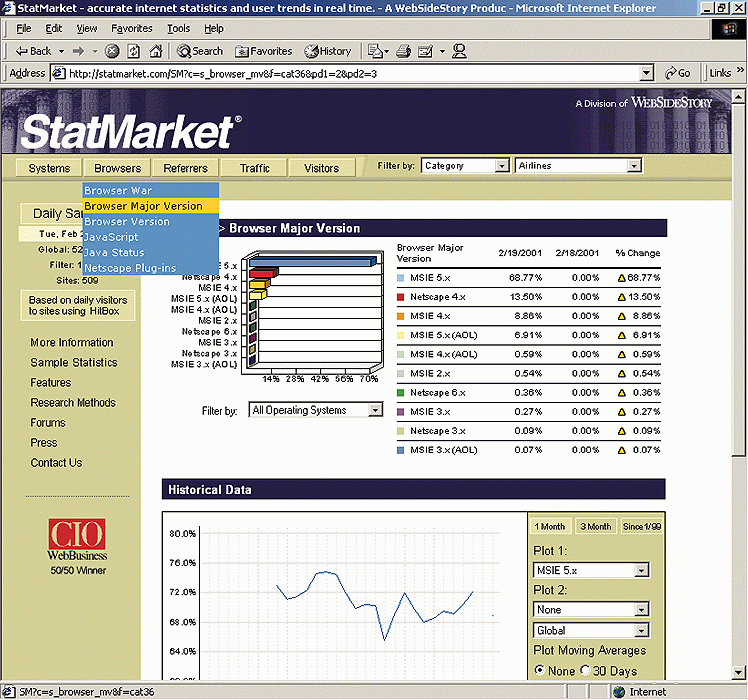Screen dimensions: 748x700
Task: Open the Favorites menu in menu bar
Action: 132,29
